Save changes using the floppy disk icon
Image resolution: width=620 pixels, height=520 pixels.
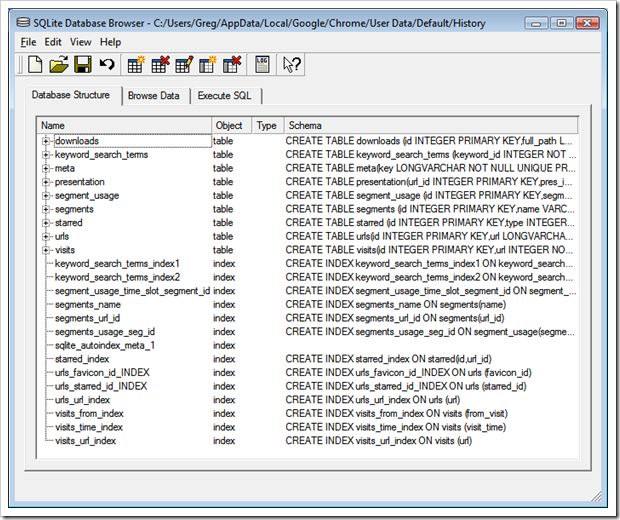click(83, 66)
